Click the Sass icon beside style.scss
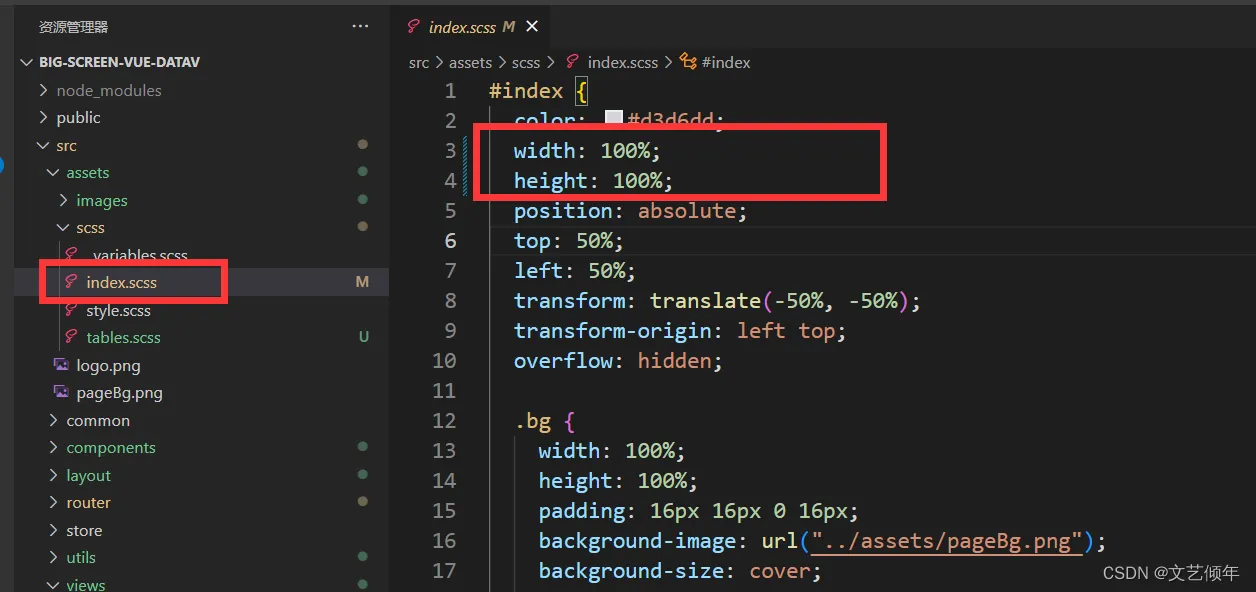 click(x=71, y=310)
